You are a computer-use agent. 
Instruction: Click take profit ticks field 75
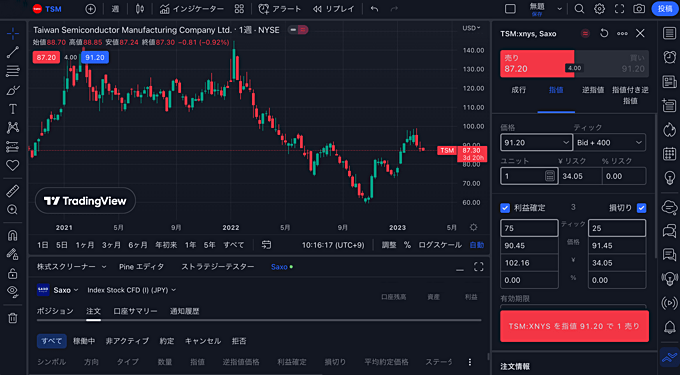point(529,228)
